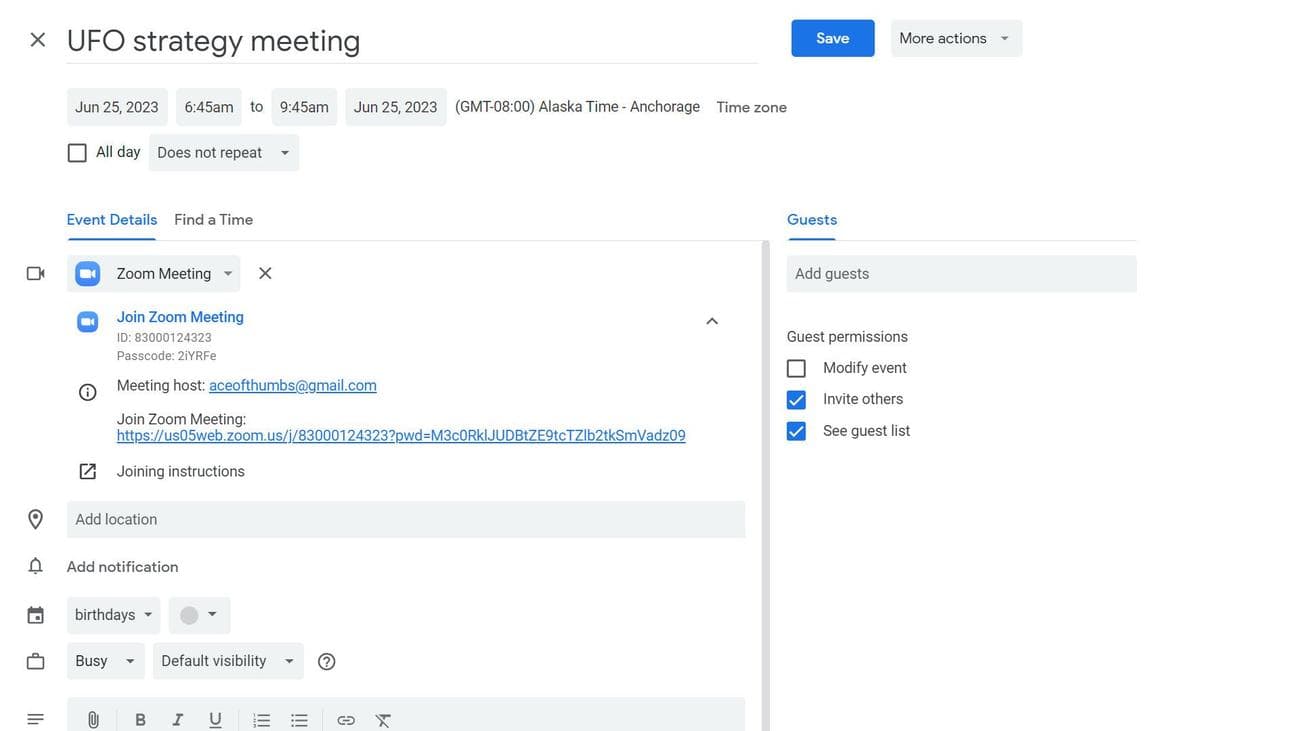Image resolution: width=1300 pixels, height=731 pixels.
Task: Click the blue Save button
Action: pos(832,38)
